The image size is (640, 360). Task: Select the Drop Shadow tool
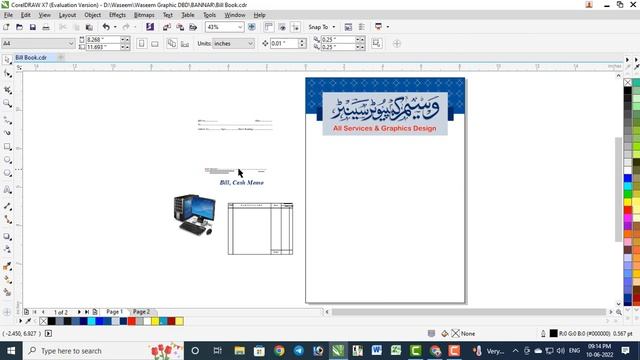[7, 236]
